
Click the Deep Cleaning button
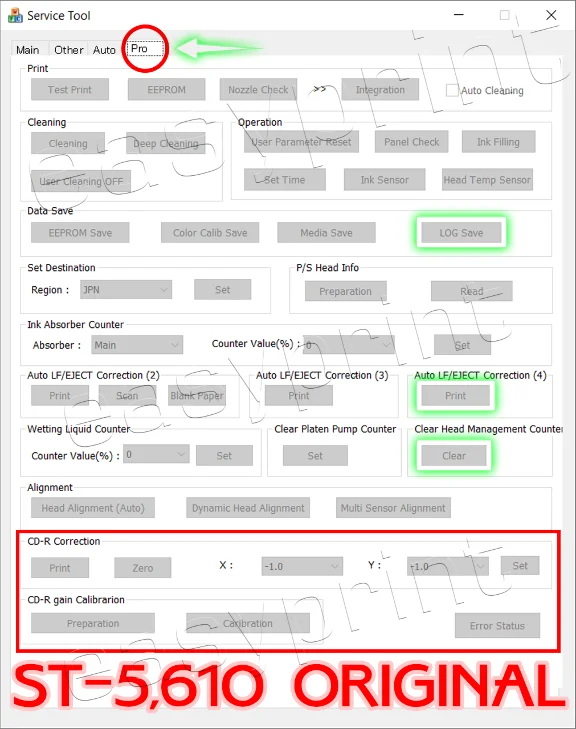[166, 143]
